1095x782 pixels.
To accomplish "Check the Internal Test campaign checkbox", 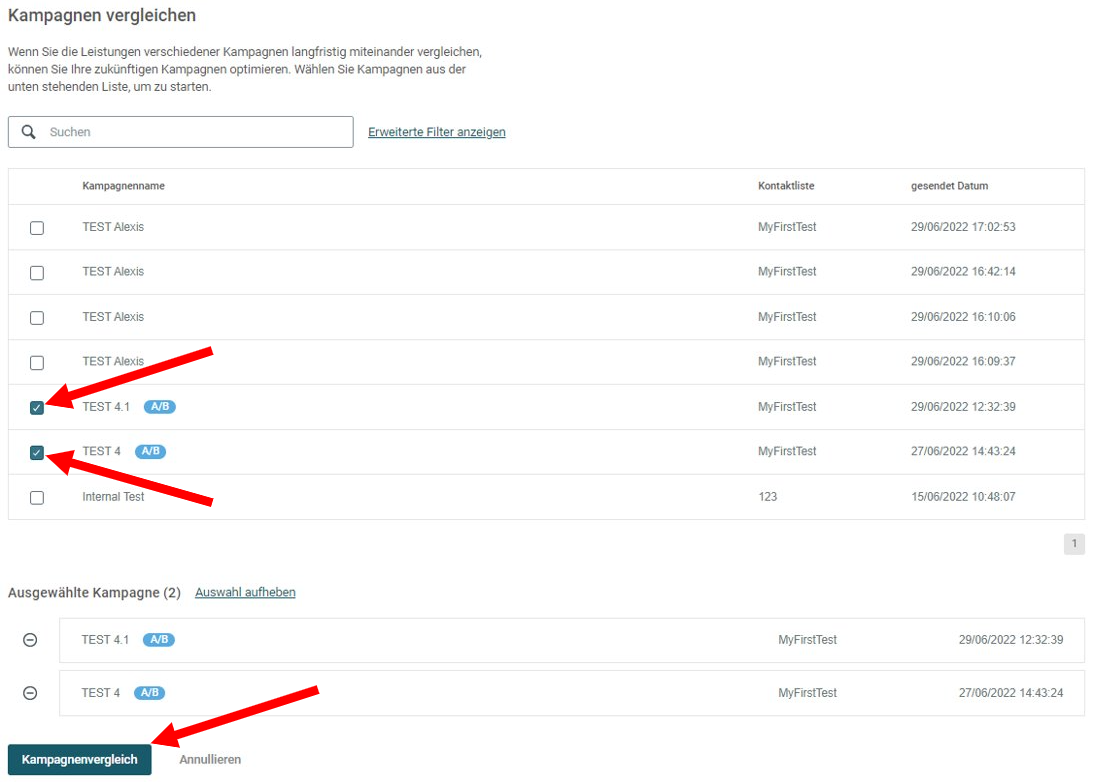I will [x=37, y=498].
